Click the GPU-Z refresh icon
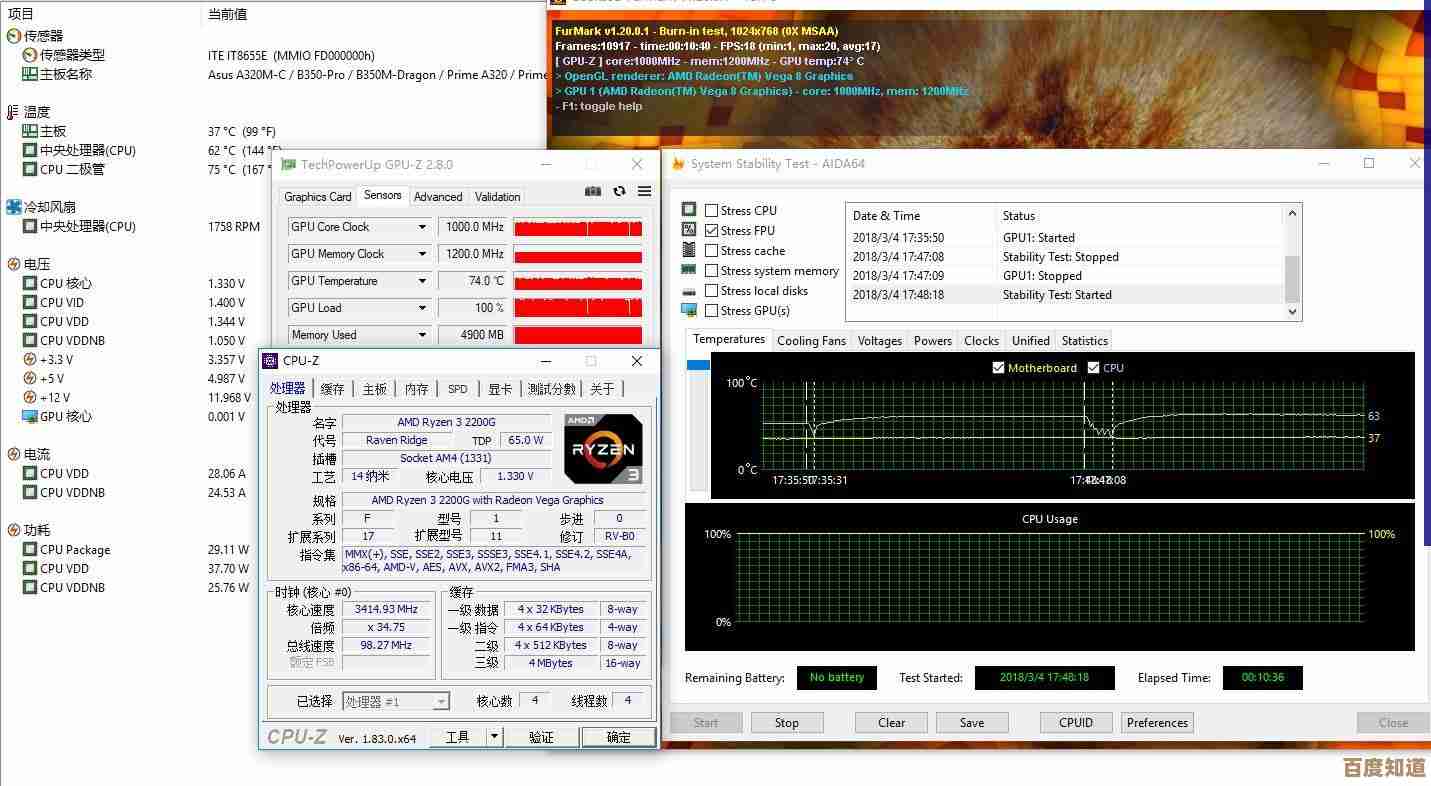This screenshot has height=786, width=1431. [x=619, y=192]
